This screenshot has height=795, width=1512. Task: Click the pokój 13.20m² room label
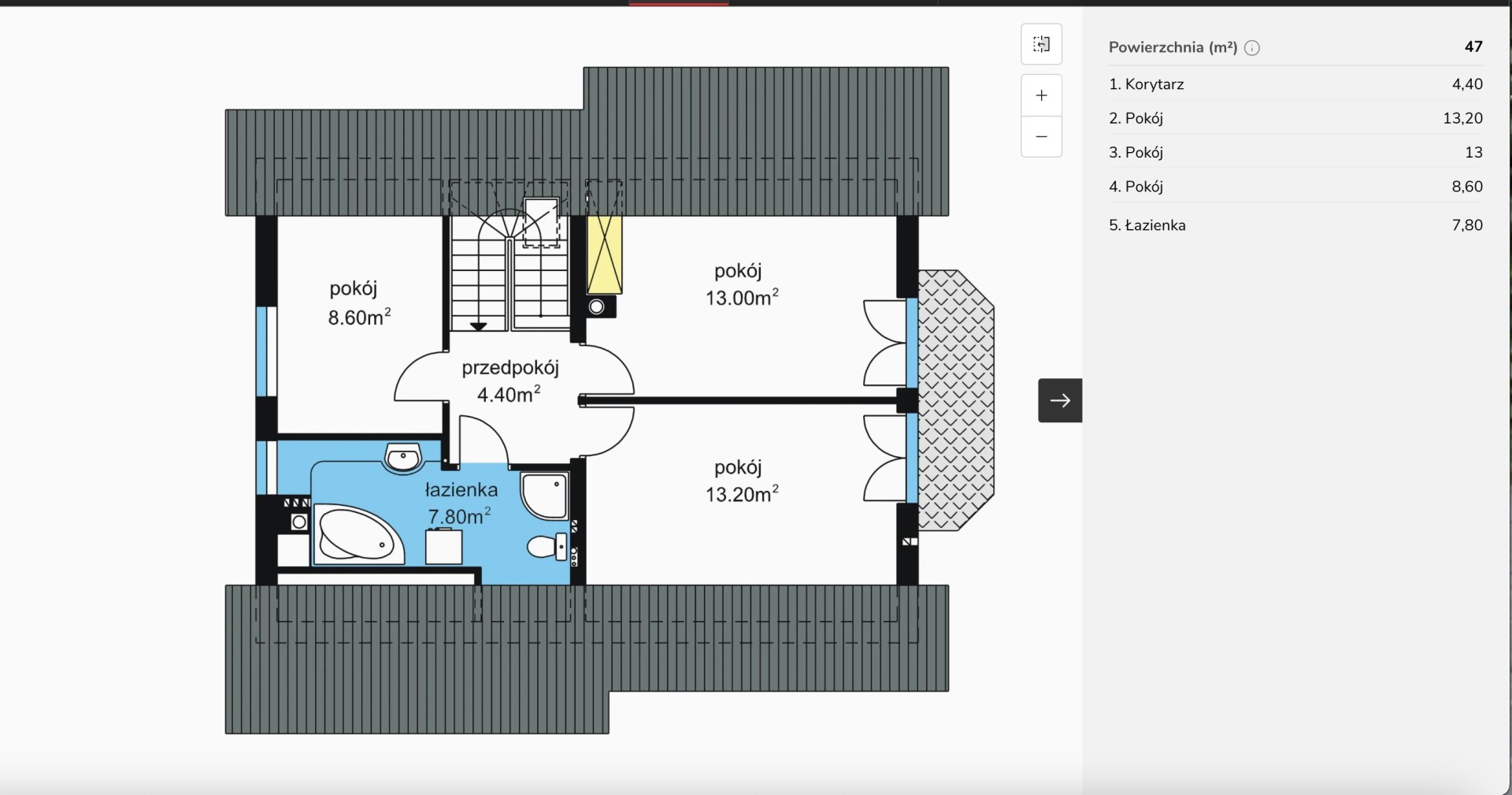click(x=740, y=481)
